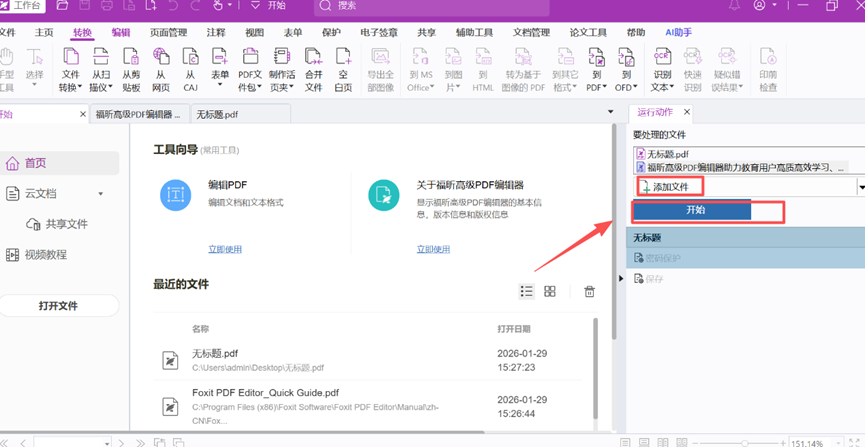Select the 合并文件 merge files tool

[x=313, y=68]
